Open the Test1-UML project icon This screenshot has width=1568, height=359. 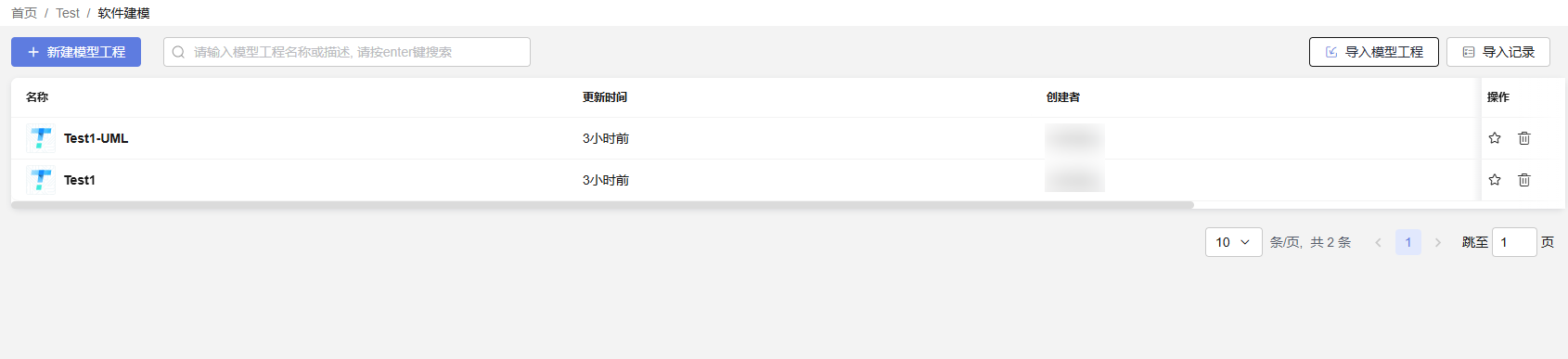(x=41, y=138)
